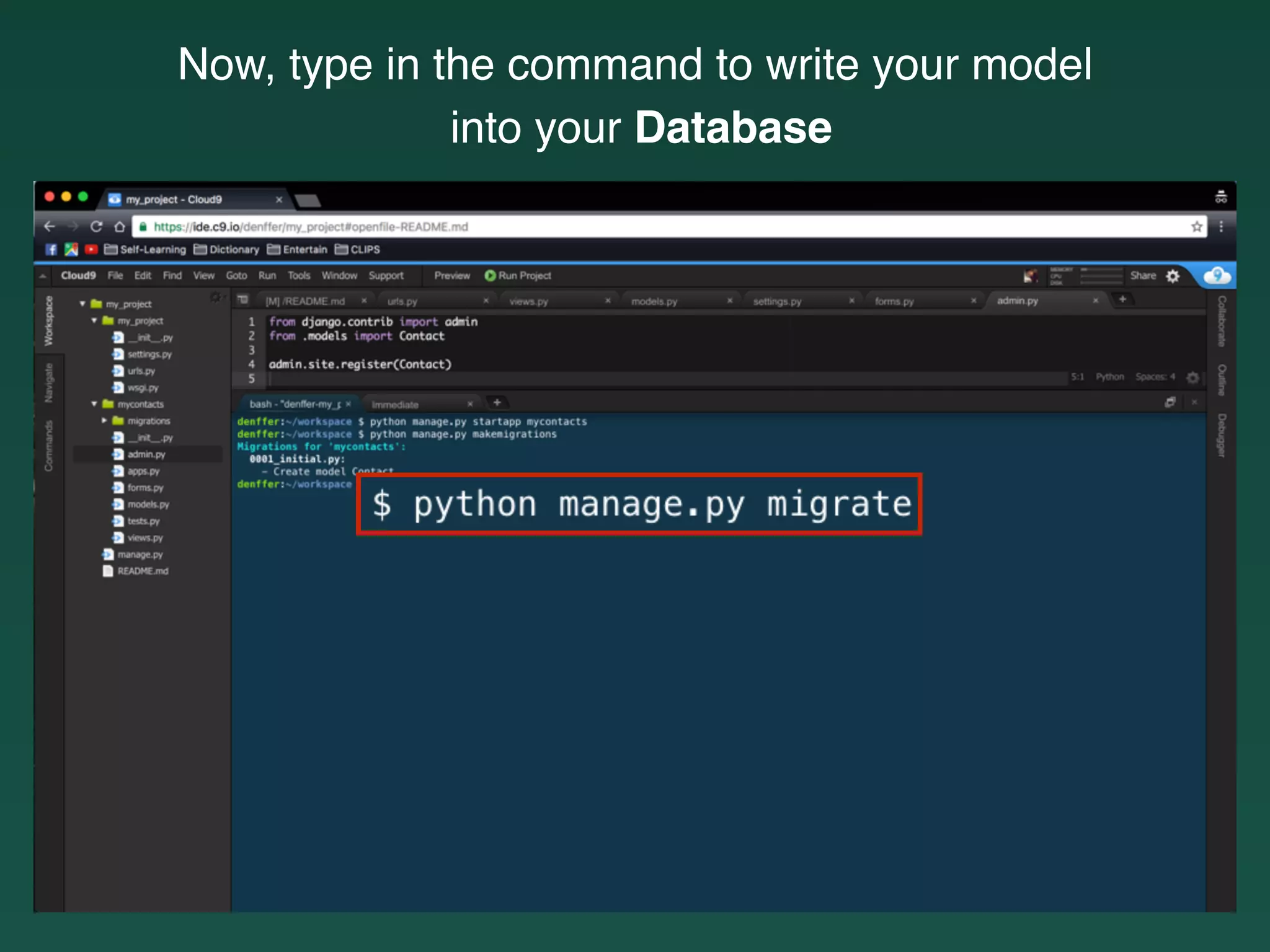Image resolution: width=1270 pixels, height=952 pixels.
Task: Maximize the terminal panel icon
Action: [1170, 403]
